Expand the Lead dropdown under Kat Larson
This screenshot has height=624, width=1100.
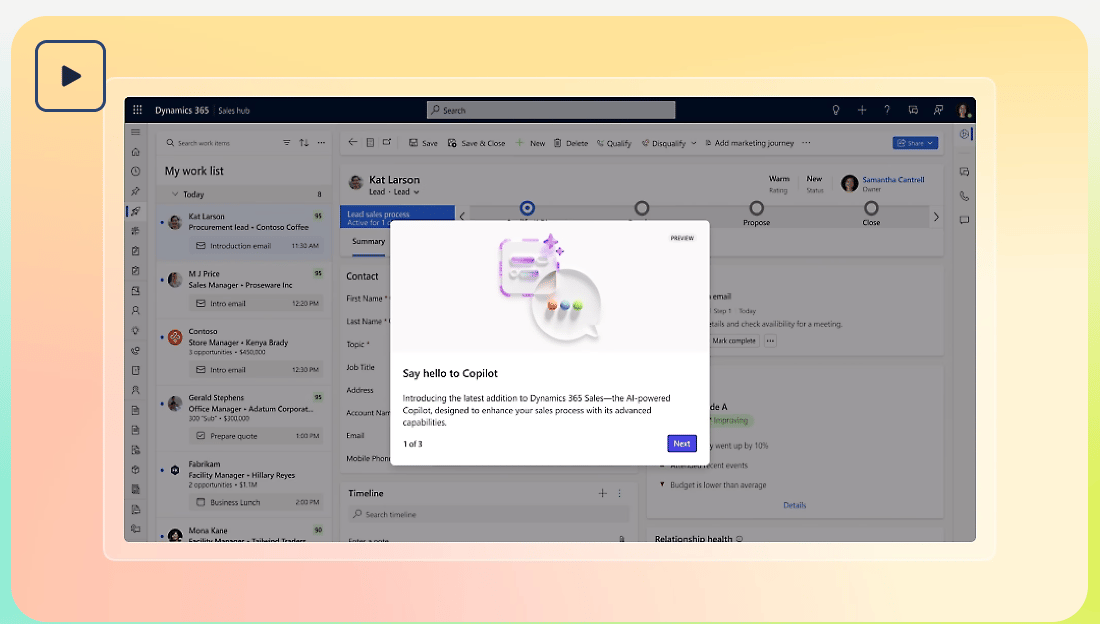tap(417, 192)
